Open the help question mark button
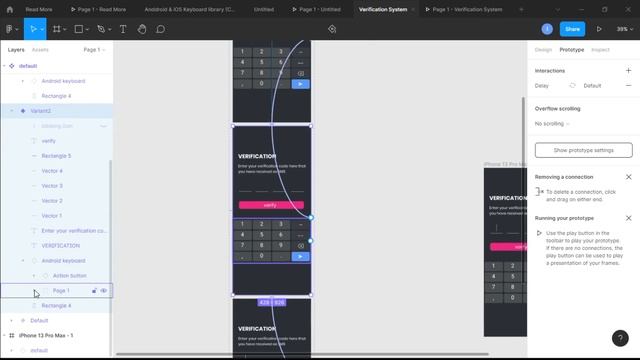640x360 pixels. 620,338
